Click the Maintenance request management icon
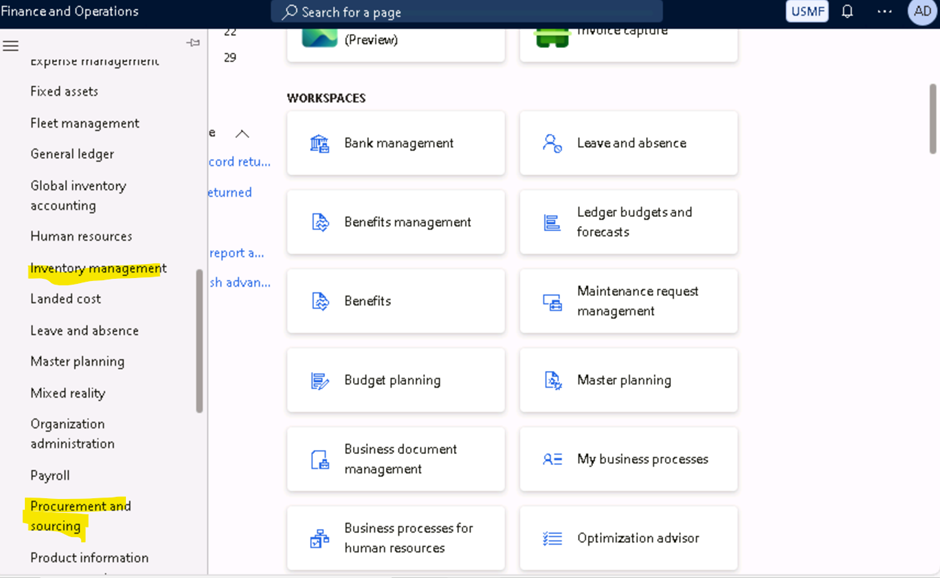 click(x=552, y=302)
